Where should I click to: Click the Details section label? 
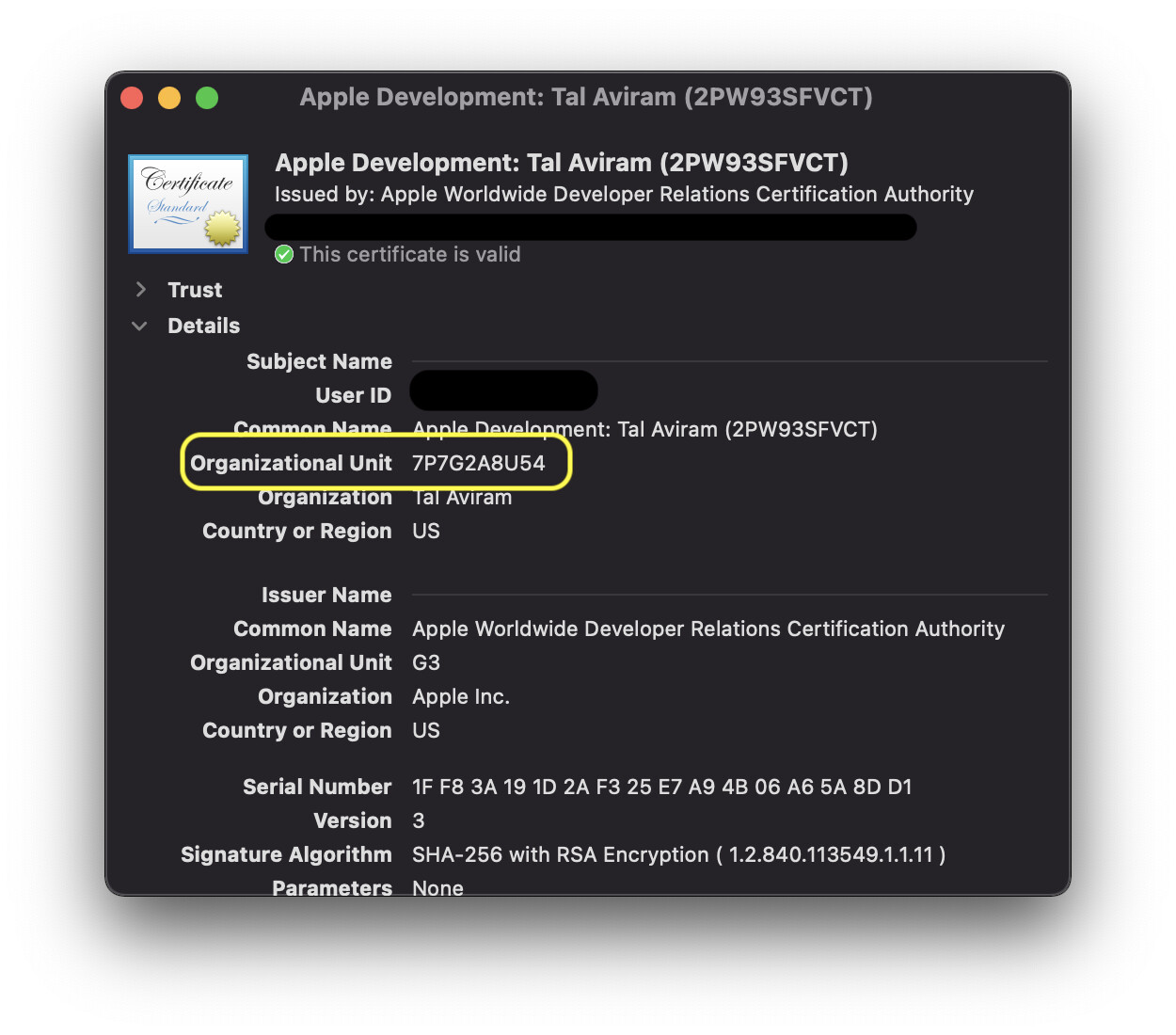pyautogui.click(x=203, y=326)
